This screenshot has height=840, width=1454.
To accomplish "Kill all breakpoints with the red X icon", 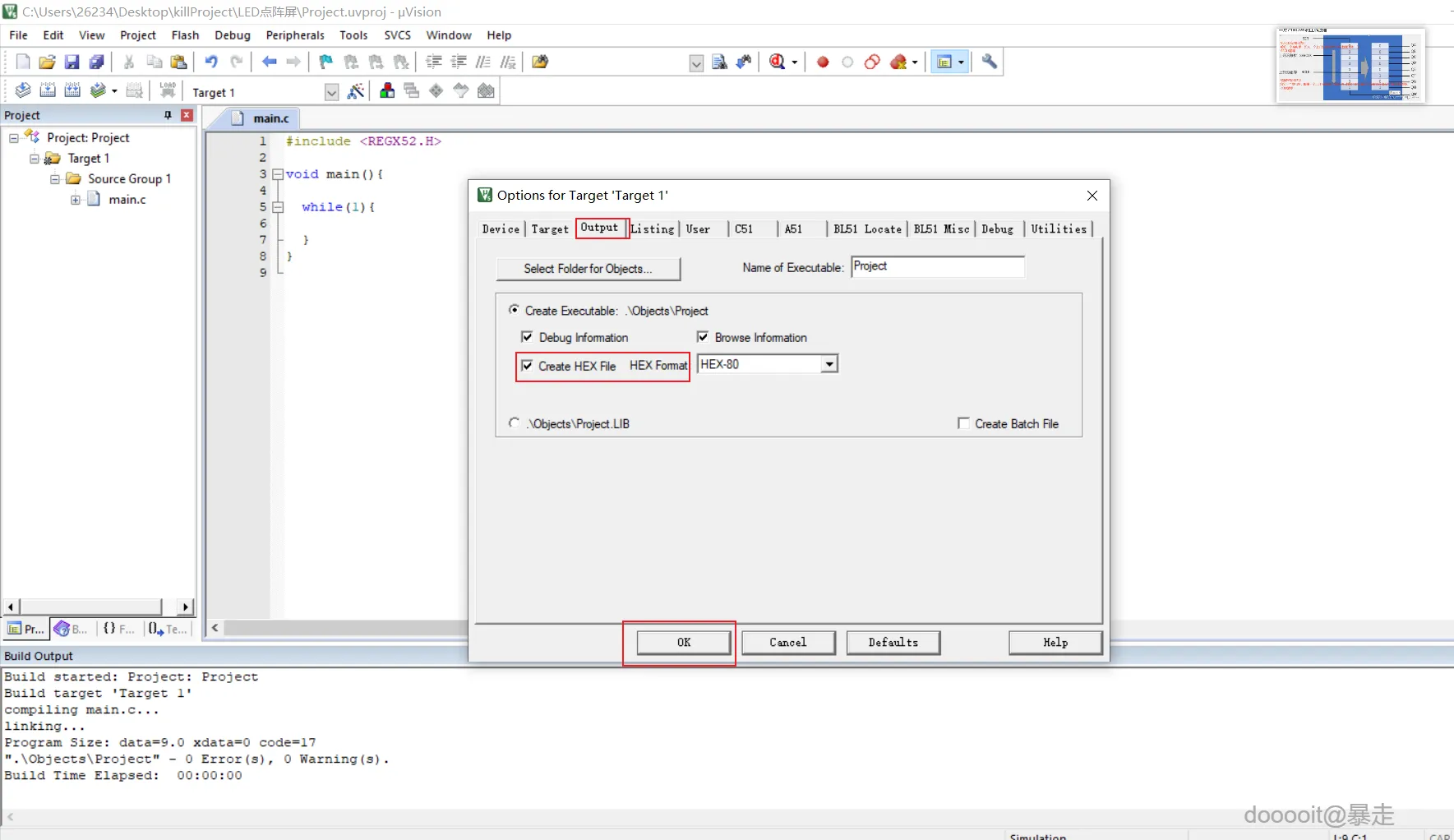I will (898, 62).
